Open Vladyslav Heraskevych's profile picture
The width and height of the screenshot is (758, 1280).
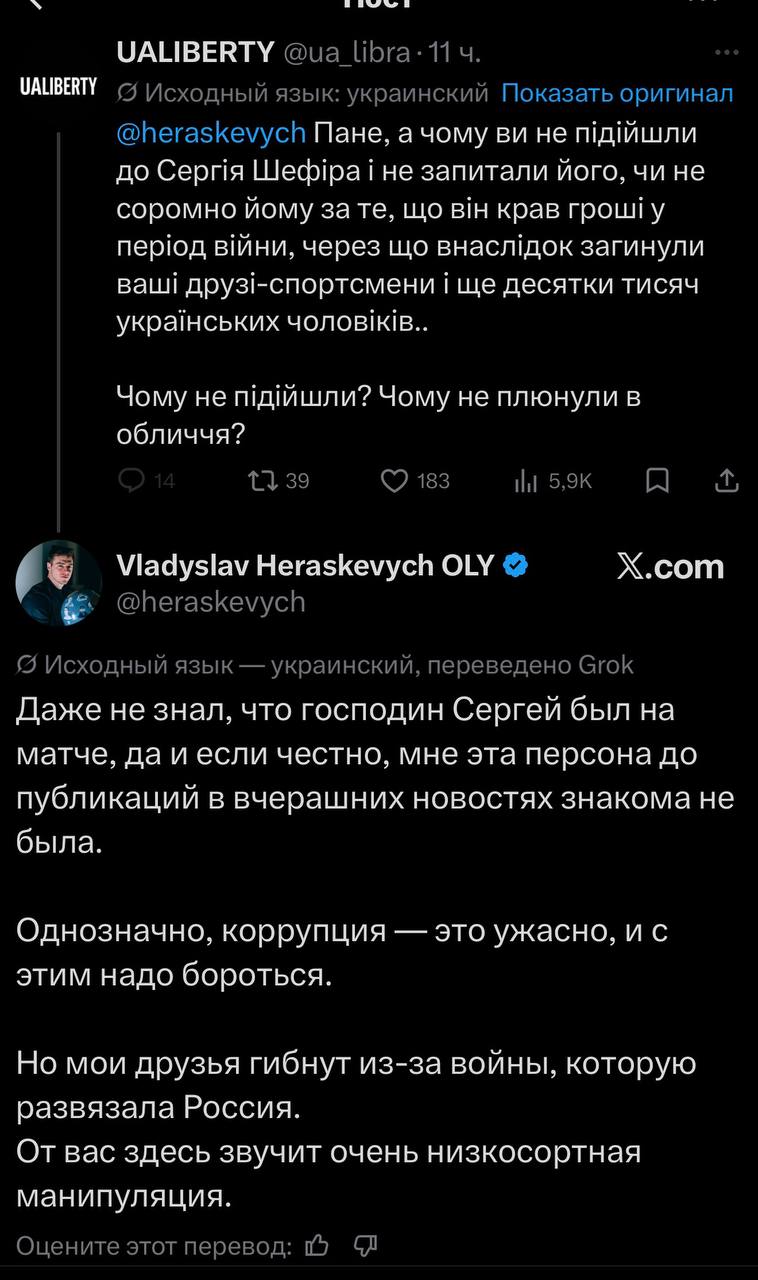(x=60, y=582)
